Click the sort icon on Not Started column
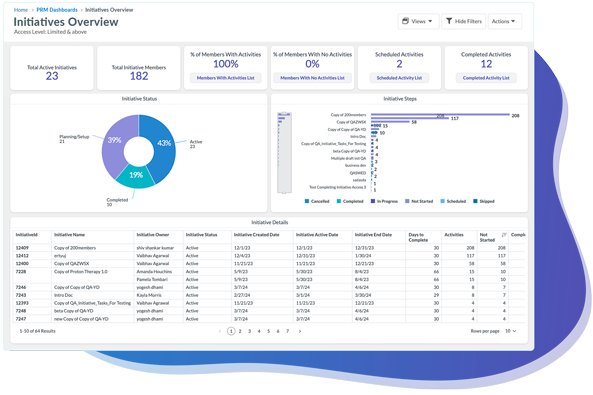The image size is (593, 395). 504,235
